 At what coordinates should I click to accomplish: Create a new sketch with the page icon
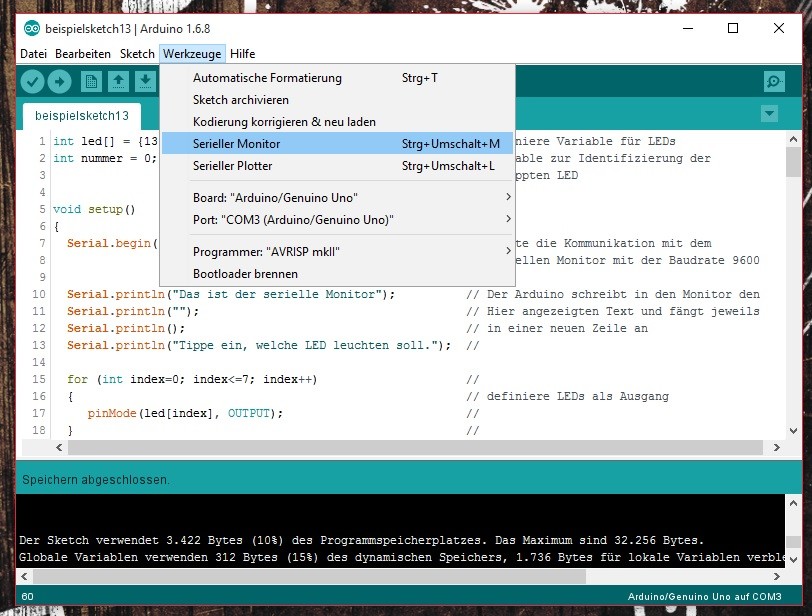[91, 81]
